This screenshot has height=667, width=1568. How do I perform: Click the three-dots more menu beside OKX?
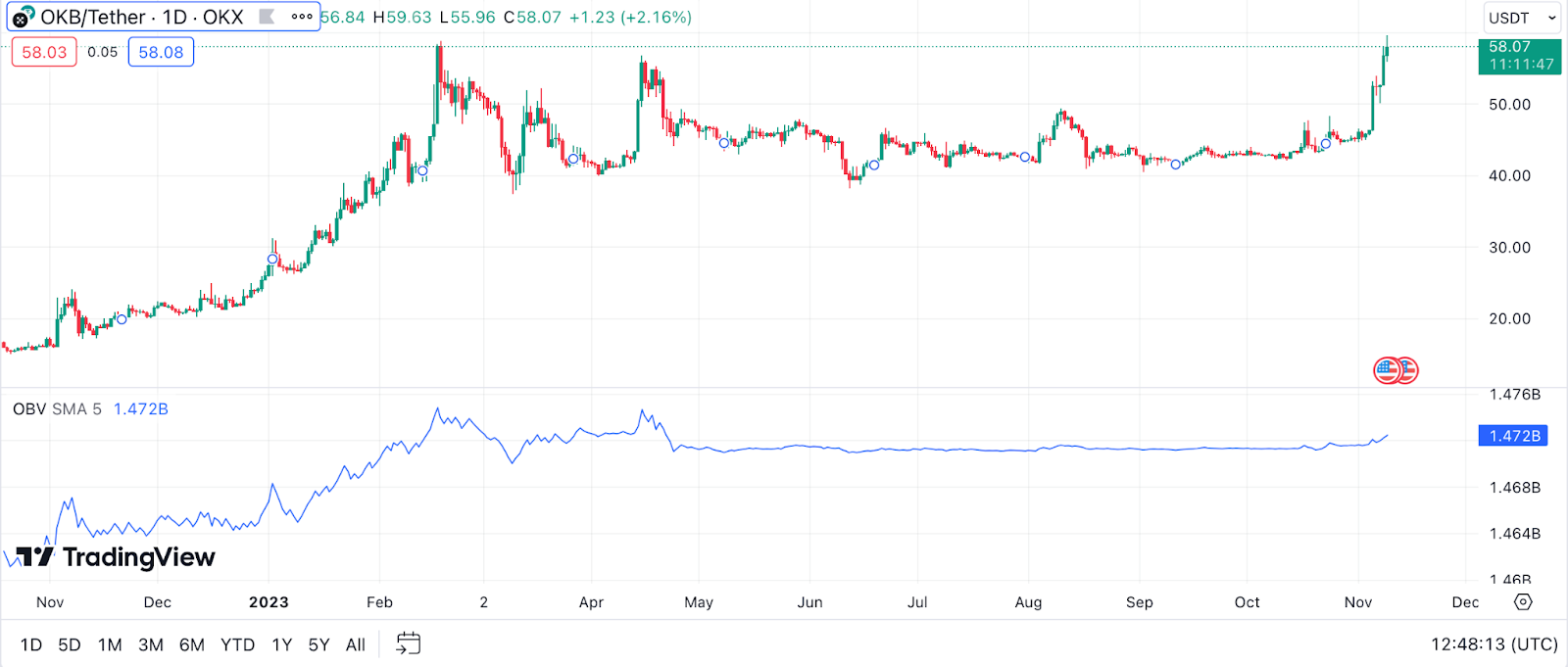302,17
